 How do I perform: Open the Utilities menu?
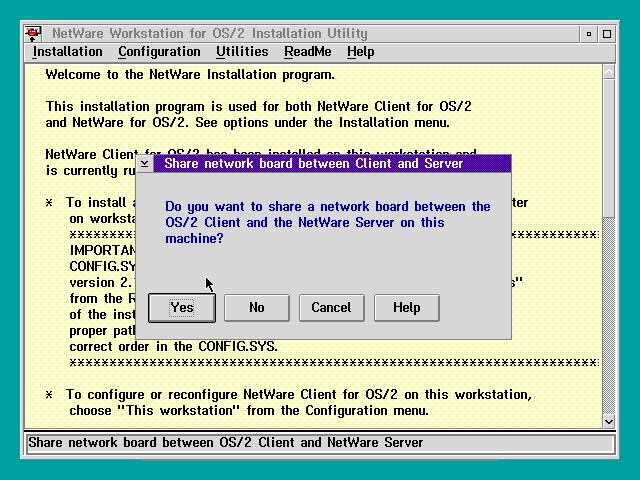coord(242,52)
